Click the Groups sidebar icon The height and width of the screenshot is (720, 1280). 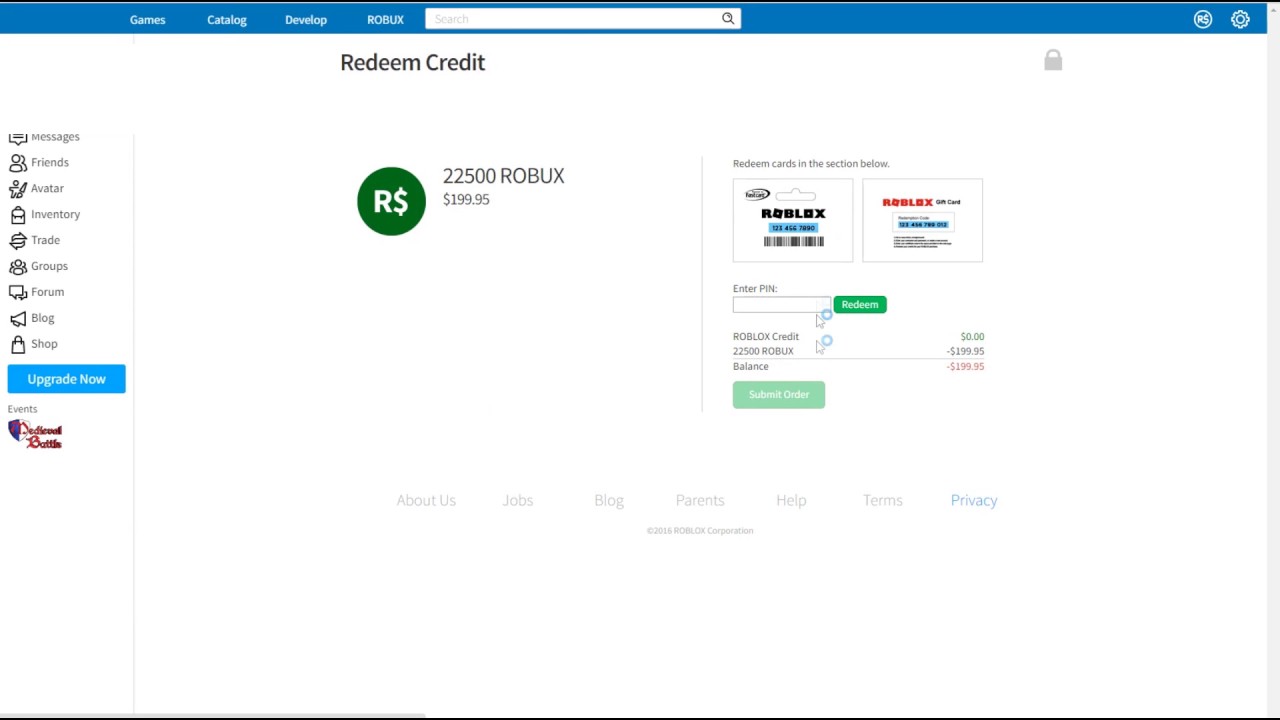(18, 266)
